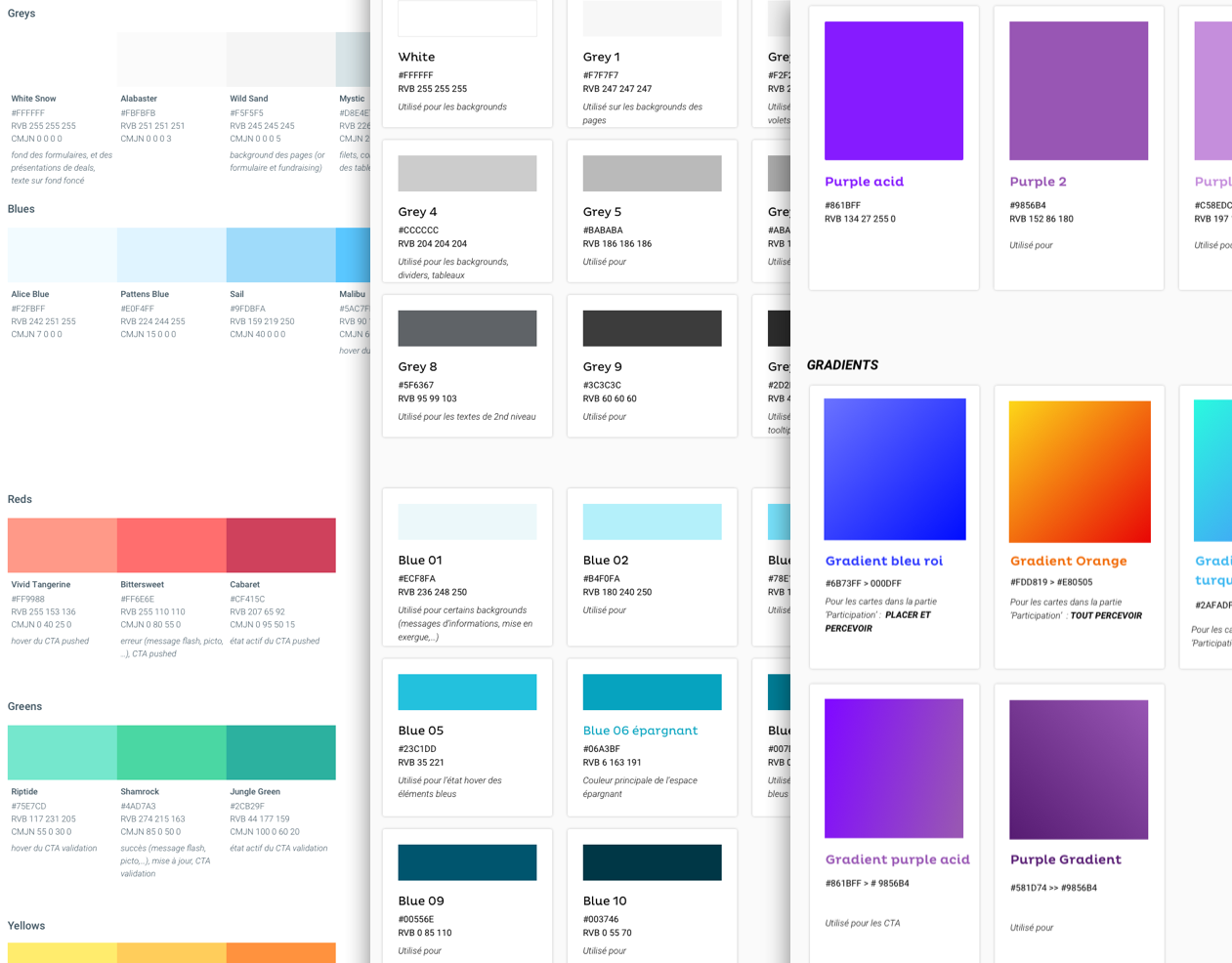Select the Grey 9 dark swatch
Image resolution: width=1232 pixels, height=963 pixels.
652,328
